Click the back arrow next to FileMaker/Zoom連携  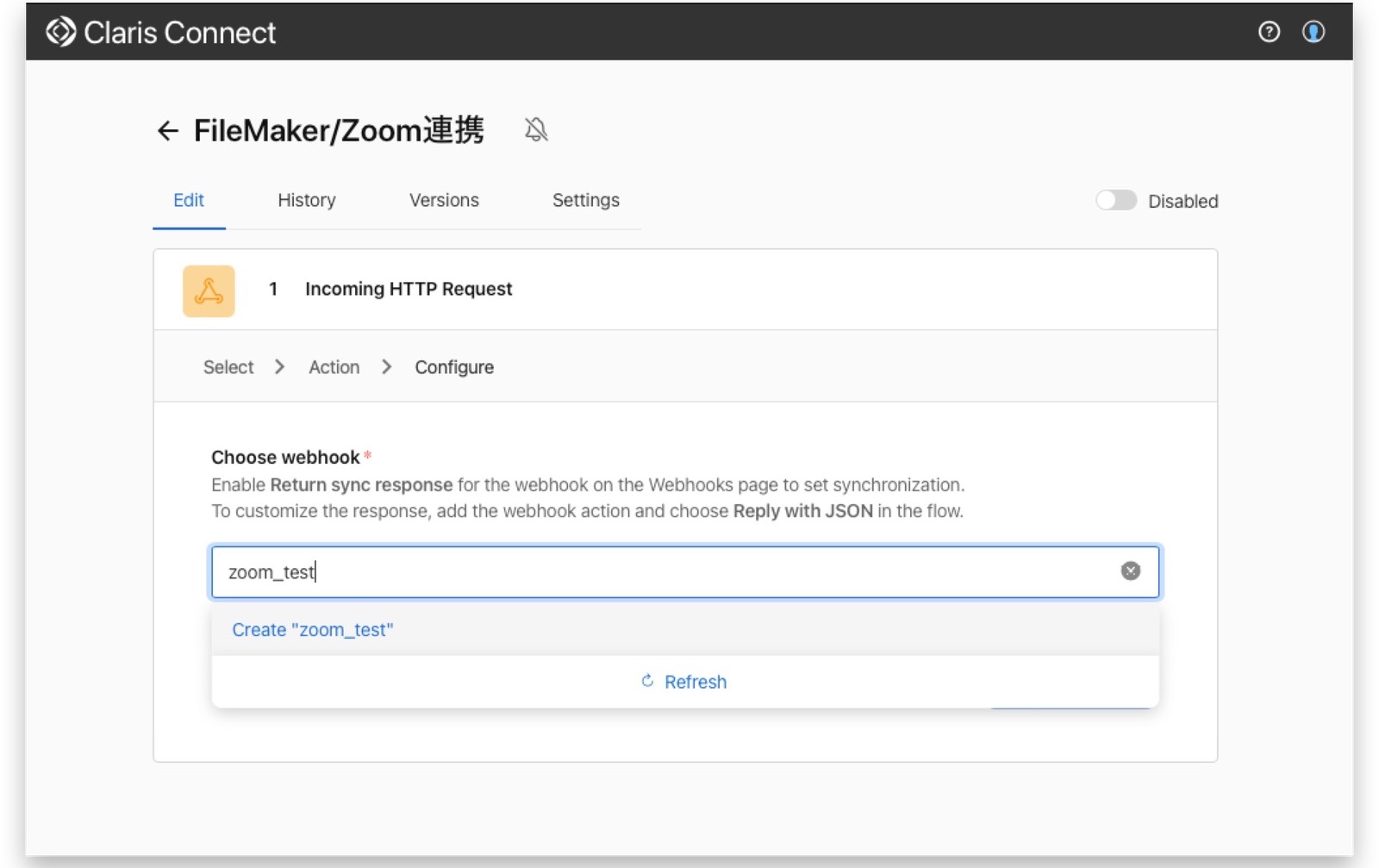point(167,130)
